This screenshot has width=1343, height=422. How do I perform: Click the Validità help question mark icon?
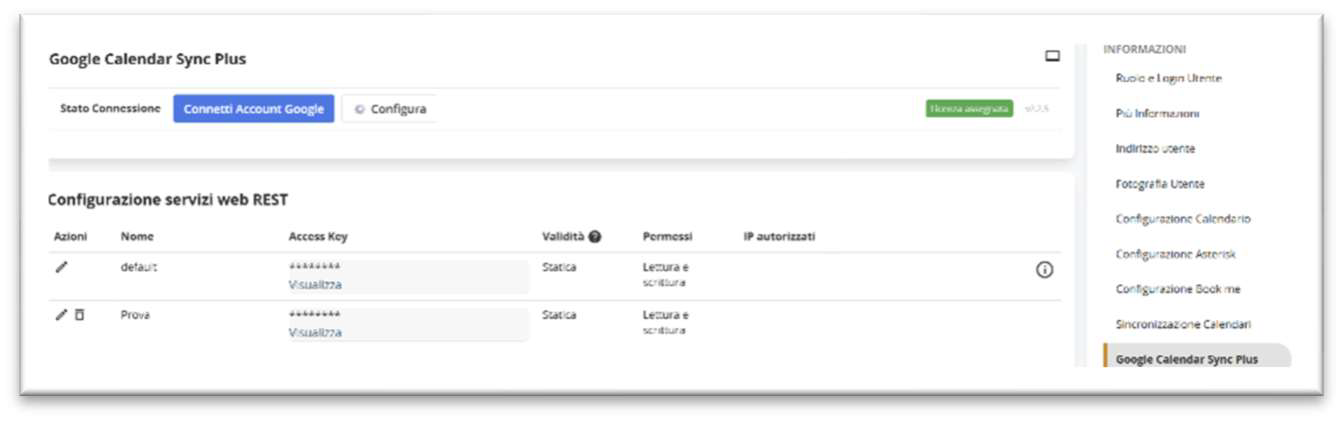595,237
